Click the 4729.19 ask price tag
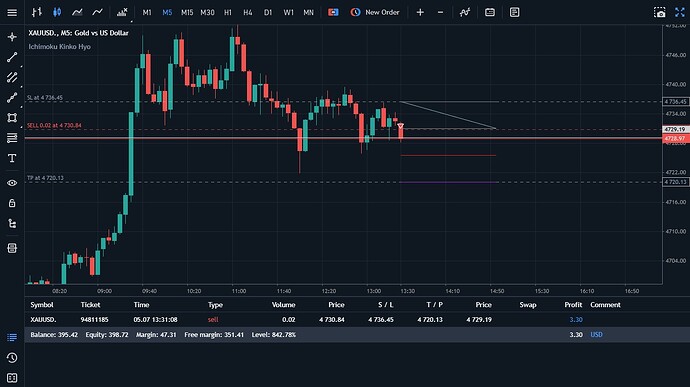Image resolution: width=690 pixels, height=387 pixels. click(675, 129)
